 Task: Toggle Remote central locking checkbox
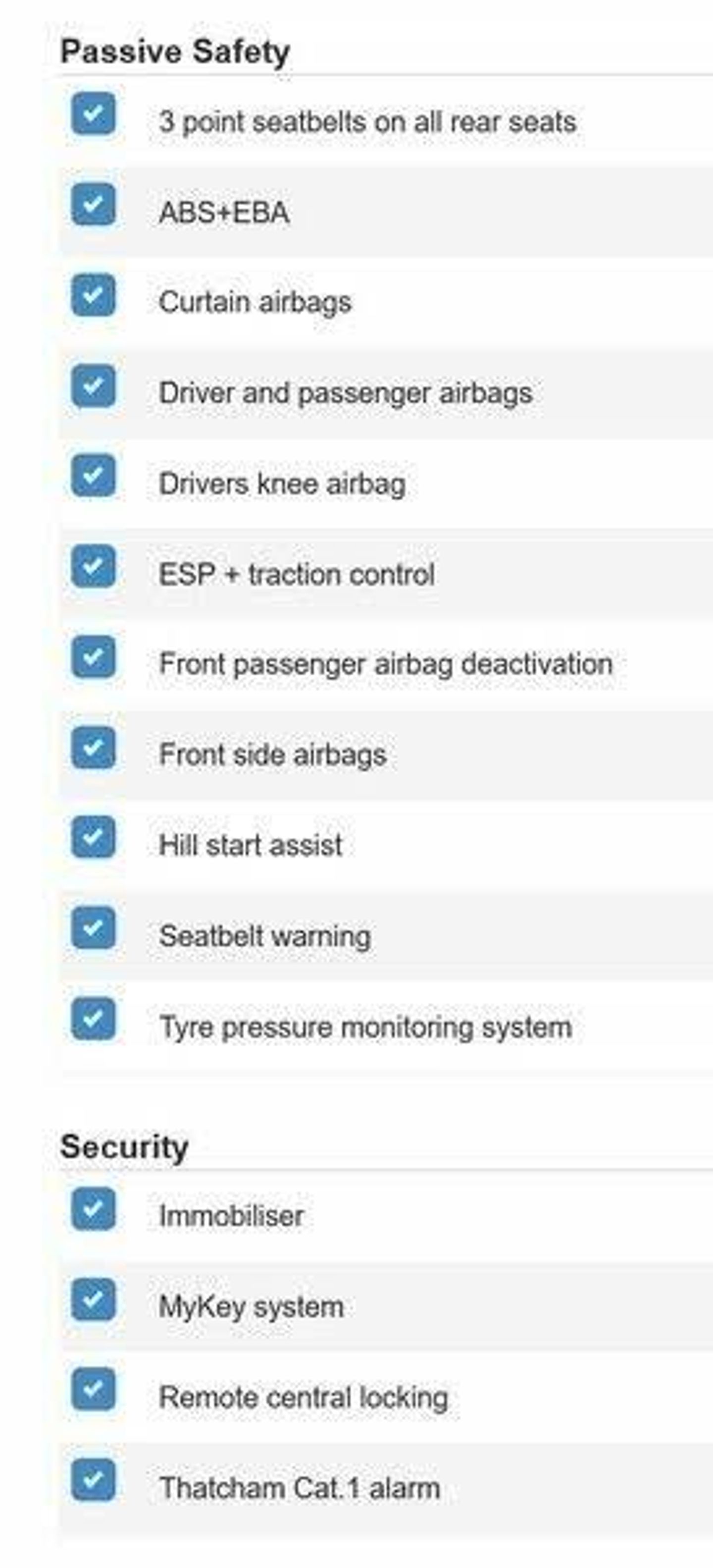pos(93,1390)
